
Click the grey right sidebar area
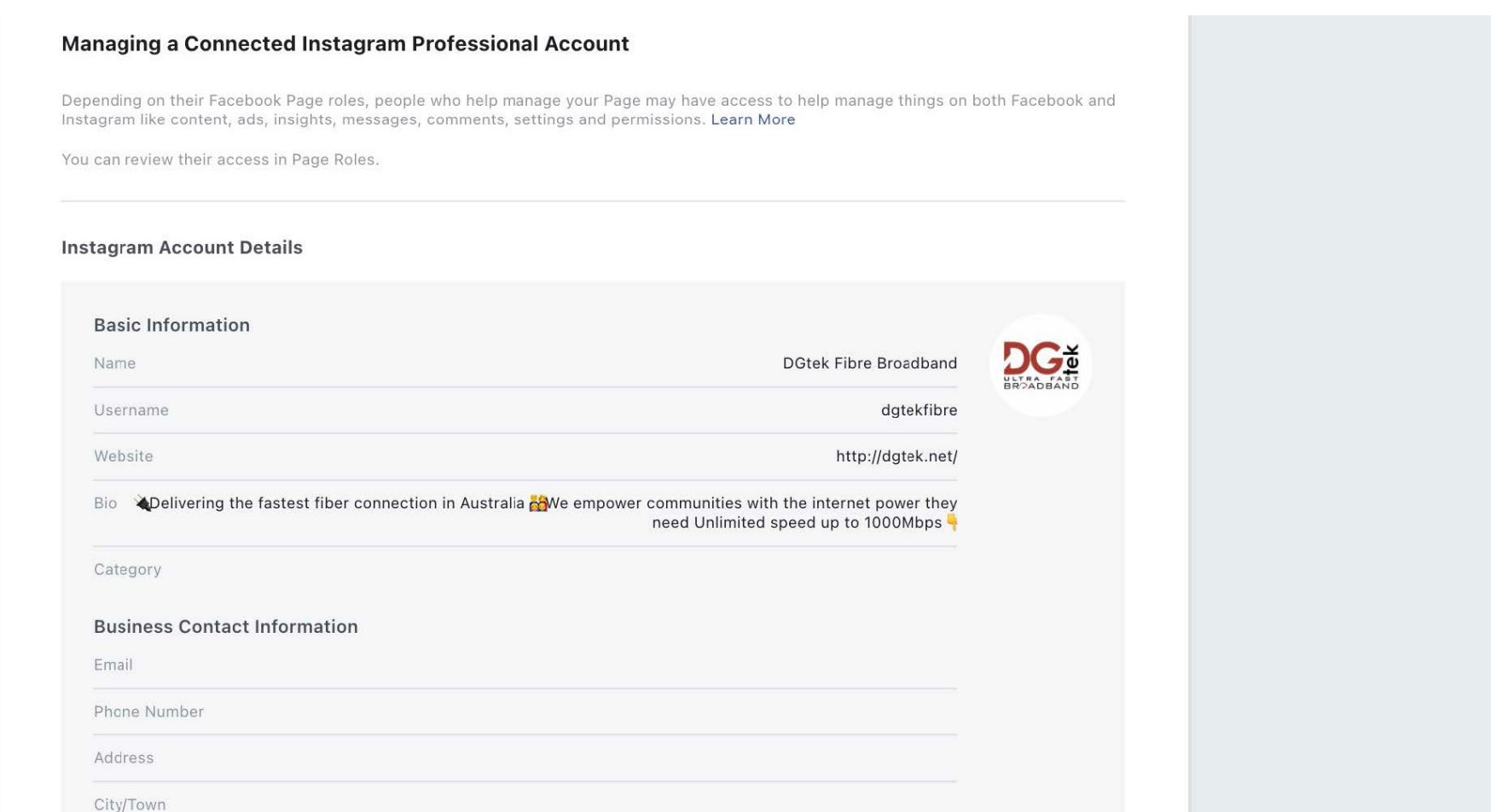(1339, 414)
